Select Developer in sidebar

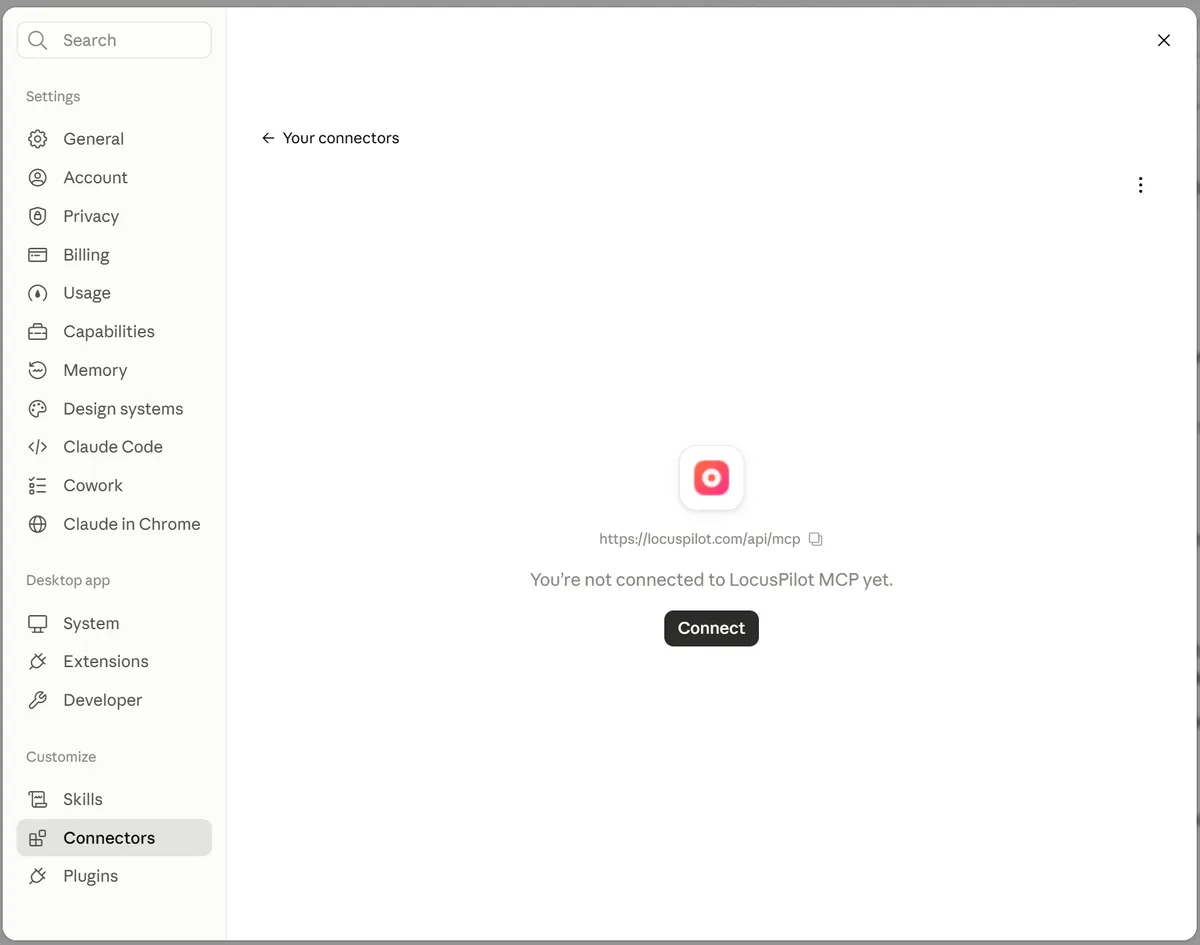pyautogui.click(x=114, y=701)
